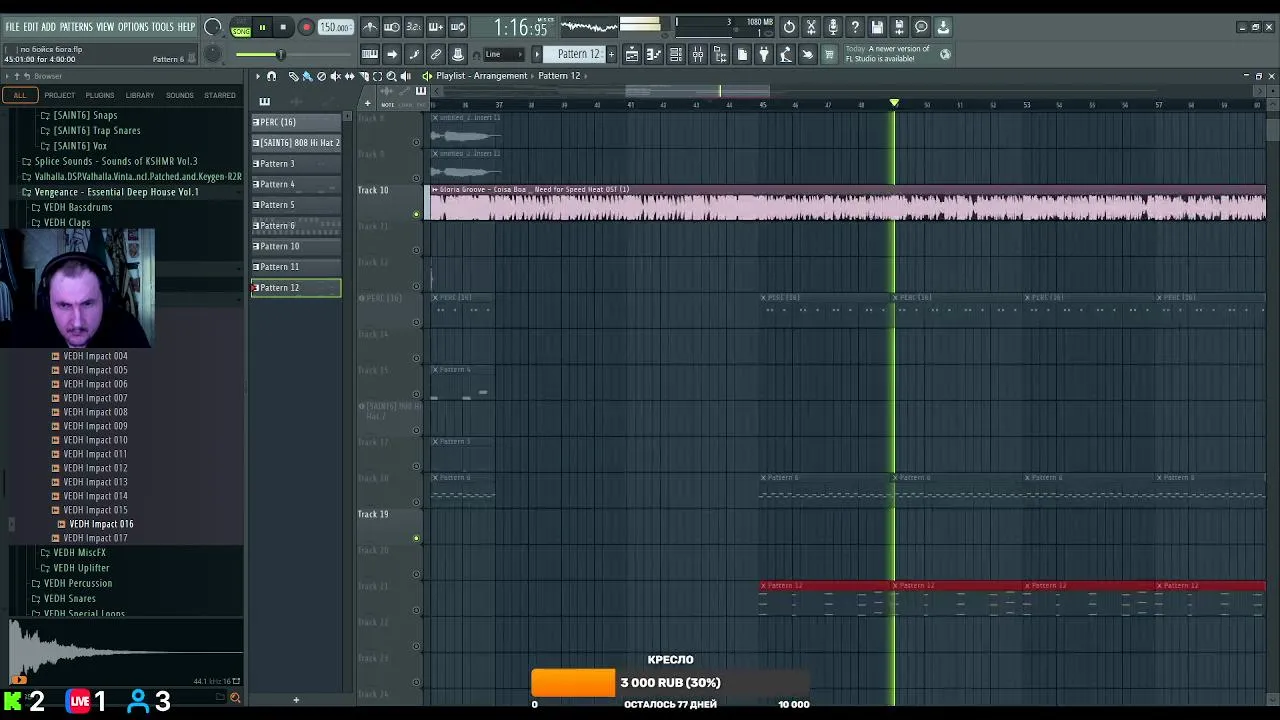Select the playlist Slice tool
The image size is (1280, 720).
pos(364,76)
